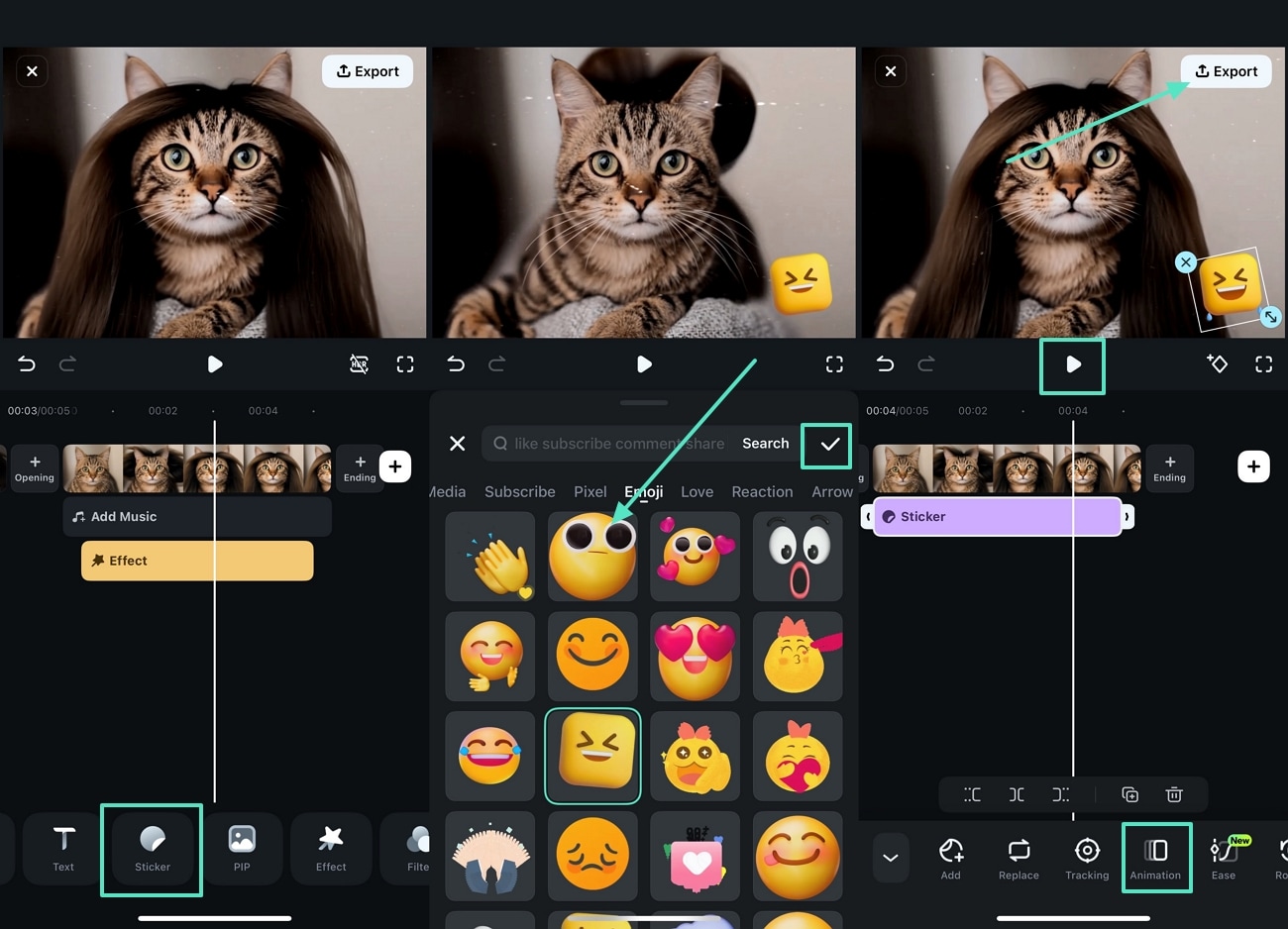
Task: Delete clip with trash icon
Action: (x=1174, y=794)
